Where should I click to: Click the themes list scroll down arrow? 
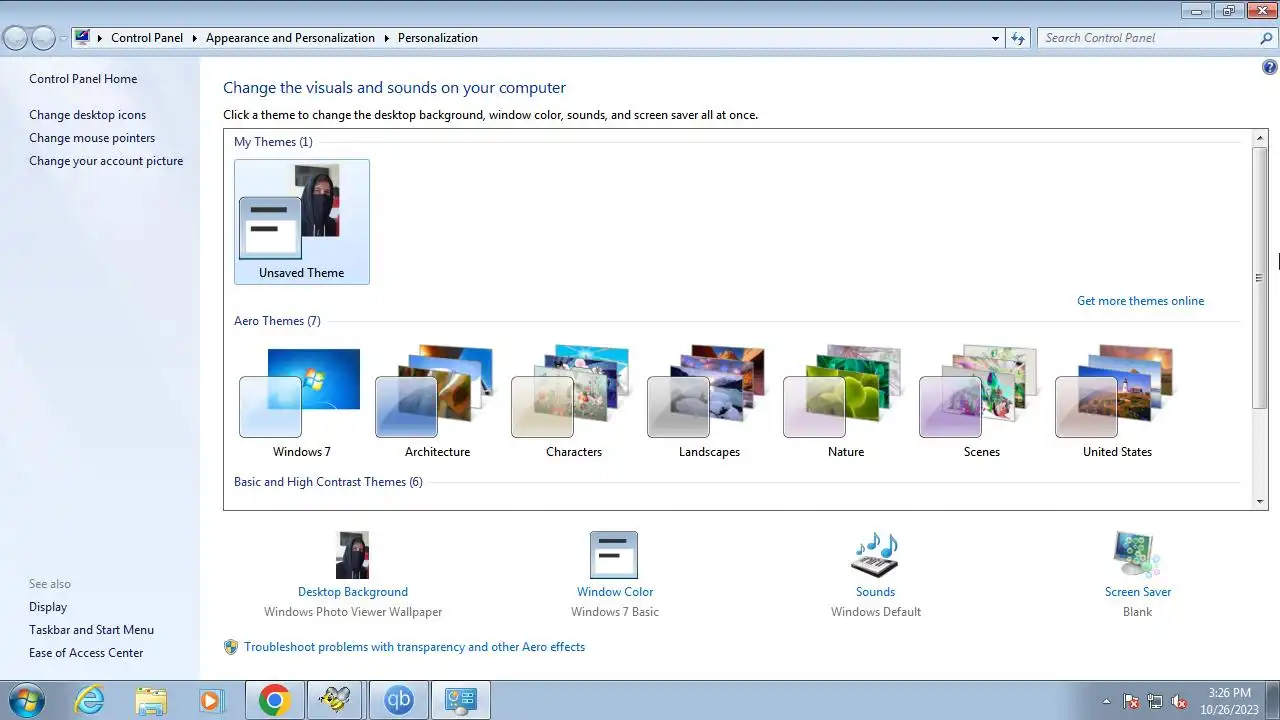tap(1260, 500)
